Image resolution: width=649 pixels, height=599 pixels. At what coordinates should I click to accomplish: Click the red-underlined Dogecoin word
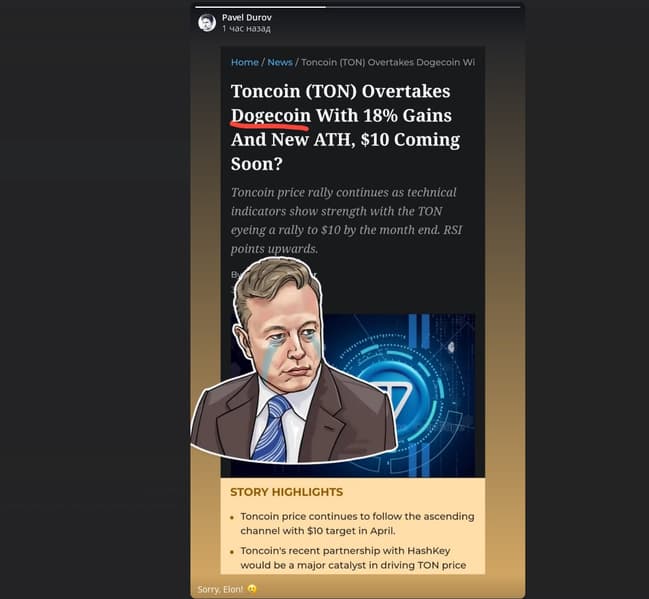(271, 115)
